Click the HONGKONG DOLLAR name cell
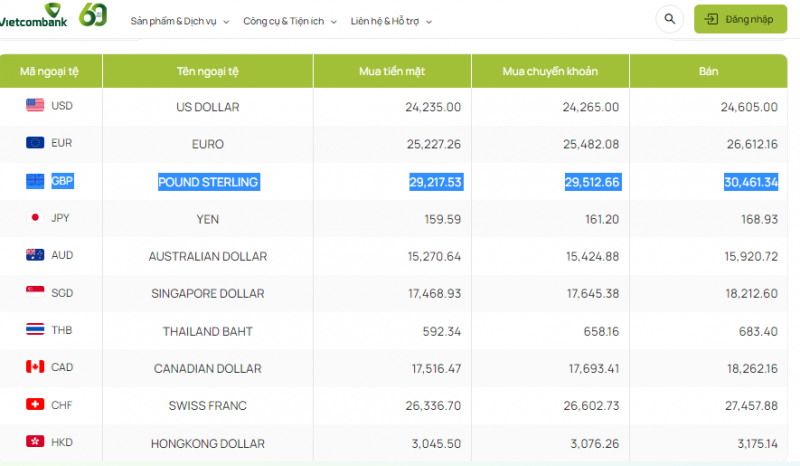The image size is (800, 466). point(208,444)
